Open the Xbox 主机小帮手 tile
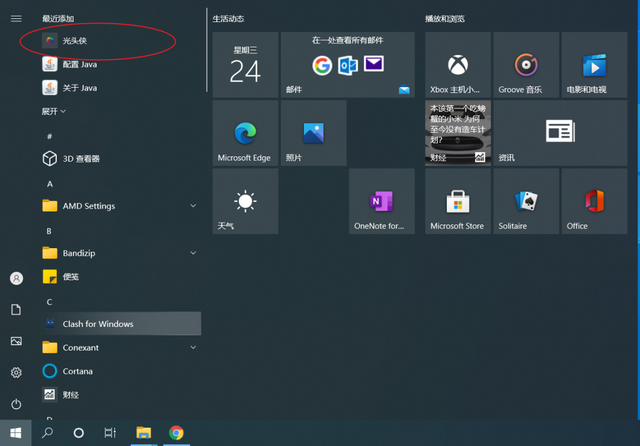The image size is (640, 446). pyautogui.click(x=458, y=65)
